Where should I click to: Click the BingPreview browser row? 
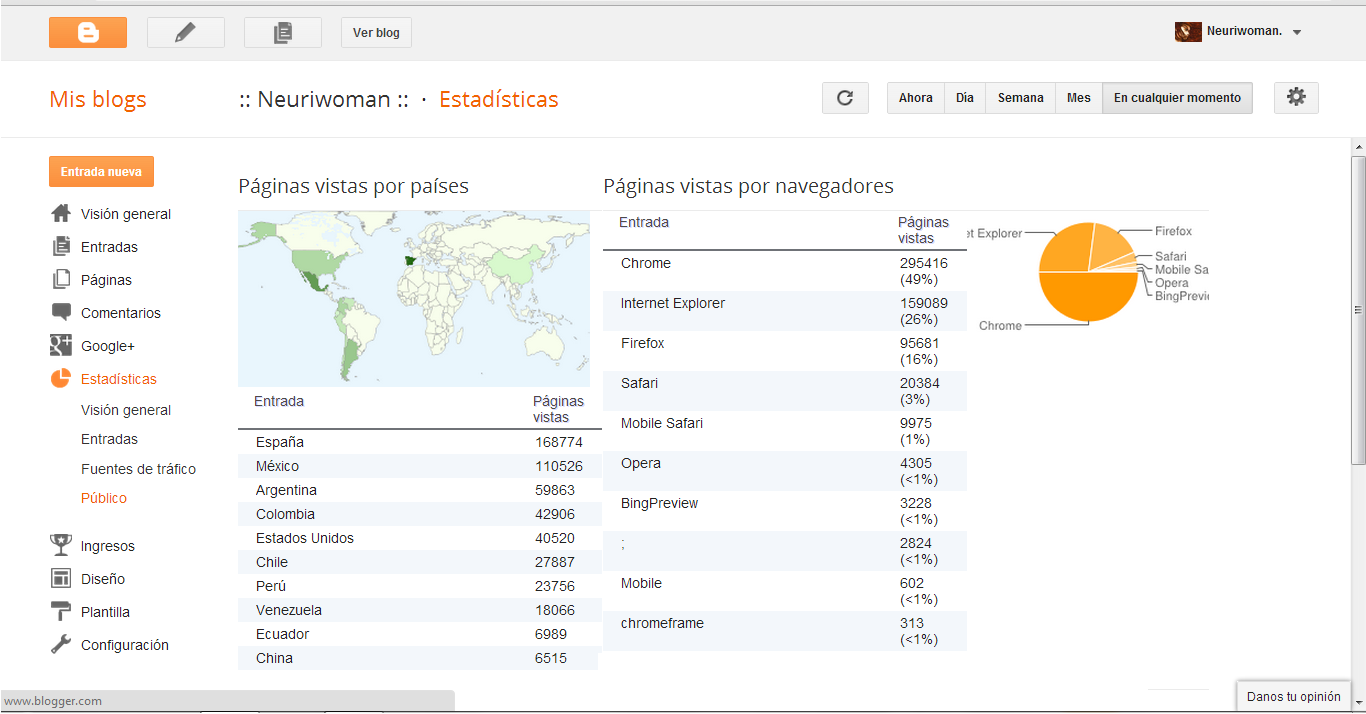point(785,511)
